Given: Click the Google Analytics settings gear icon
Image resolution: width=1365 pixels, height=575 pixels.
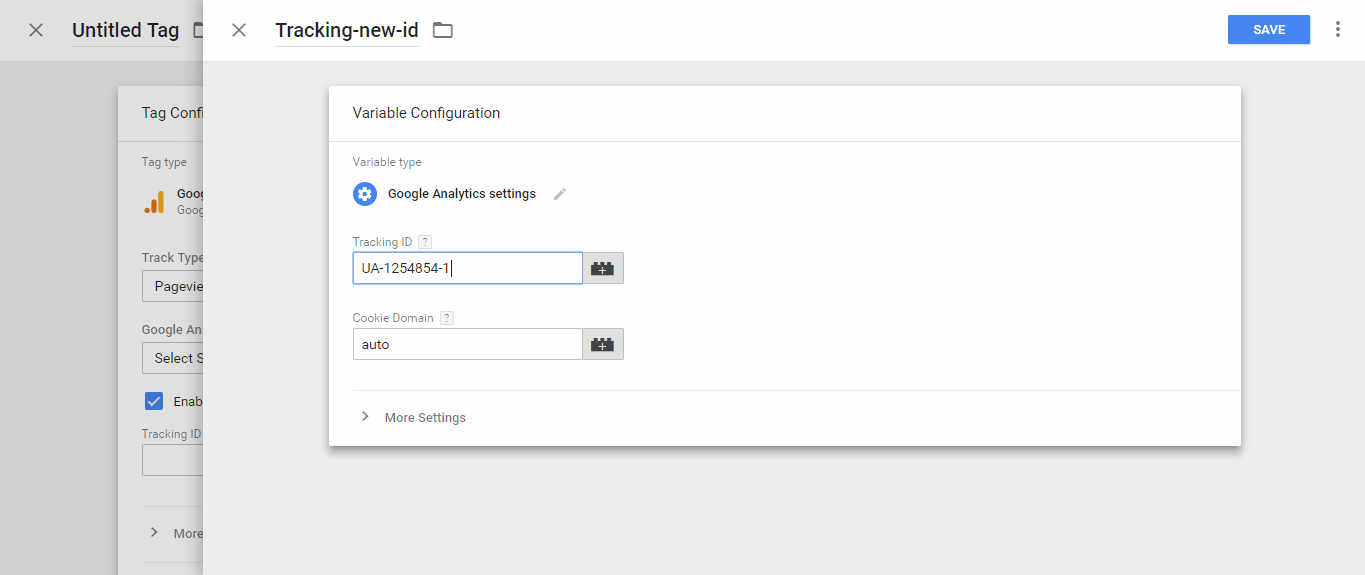Looking at the screenshot, I should pyautogui.click(x=365, y=194).
